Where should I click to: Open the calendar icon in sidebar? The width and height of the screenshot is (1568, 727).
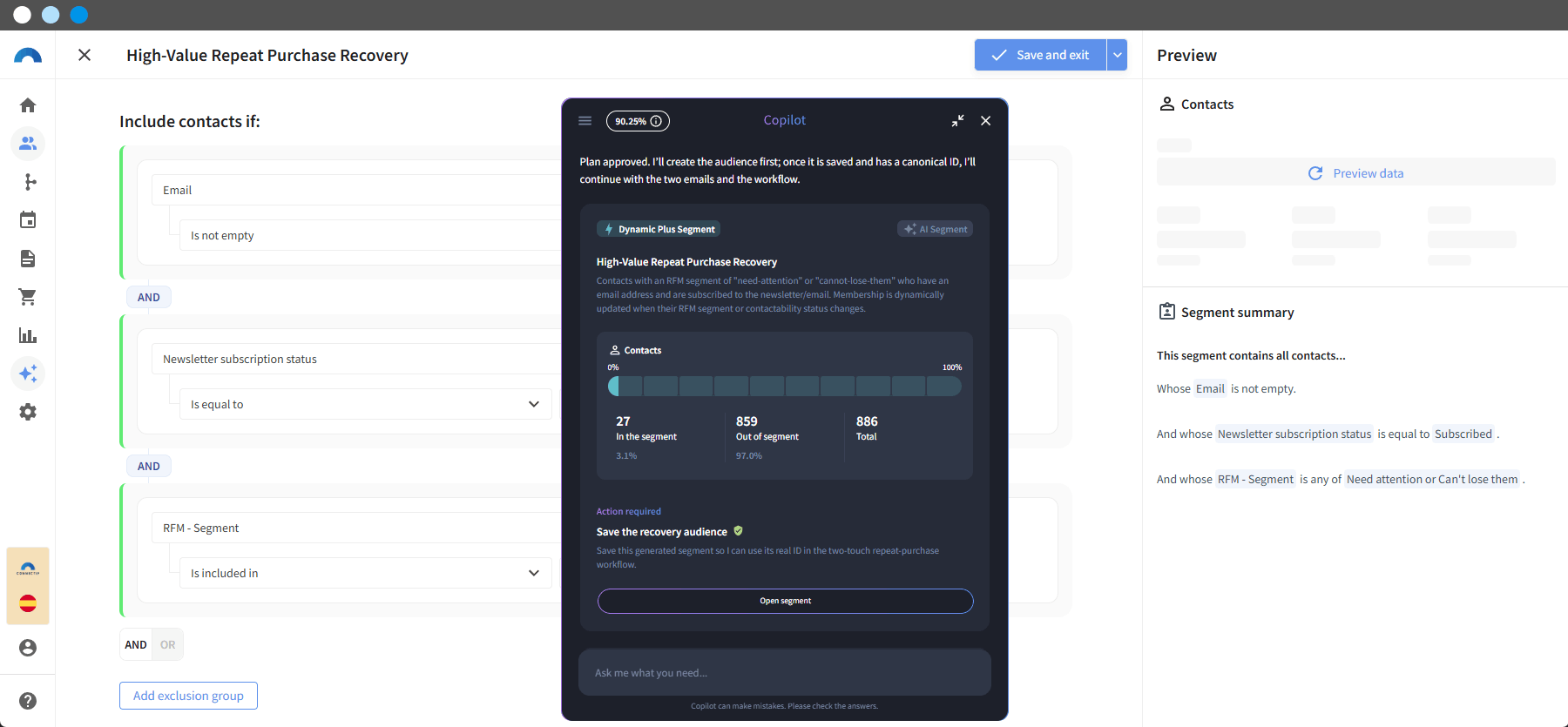[x=28, y=220]
